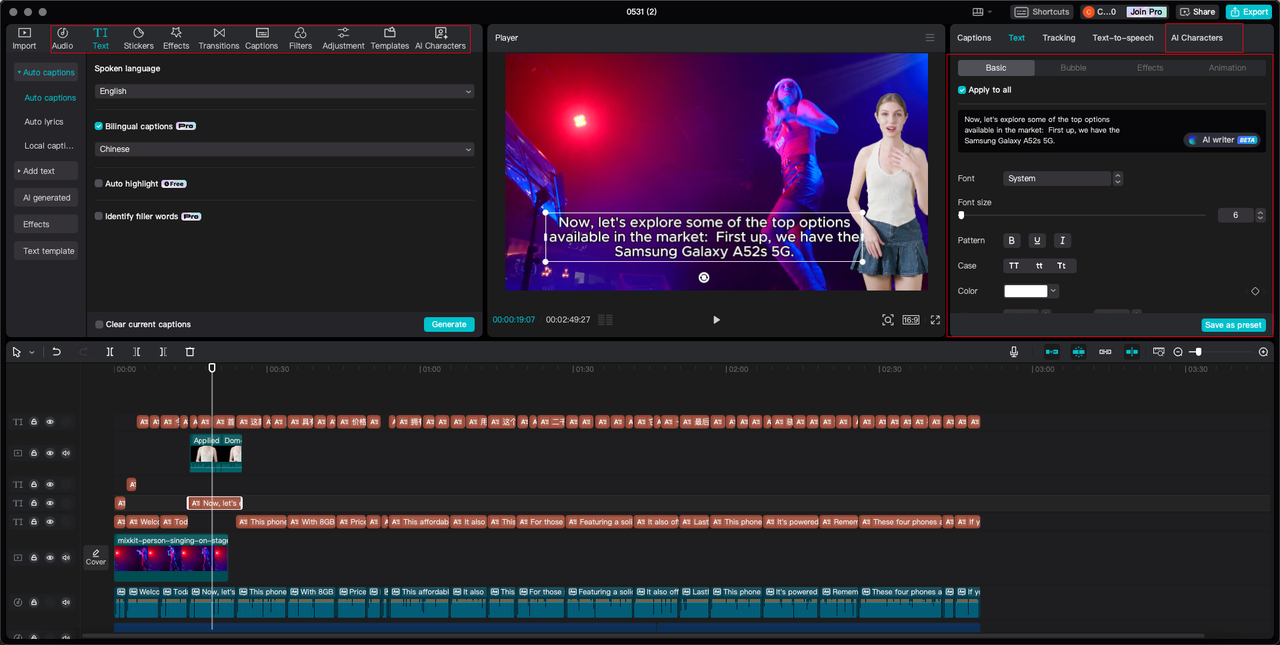This screenshot has height=645, width=1280.
Task: Expand the Chinese bilingual language dropdown
Action: click(x=284, y=149)
